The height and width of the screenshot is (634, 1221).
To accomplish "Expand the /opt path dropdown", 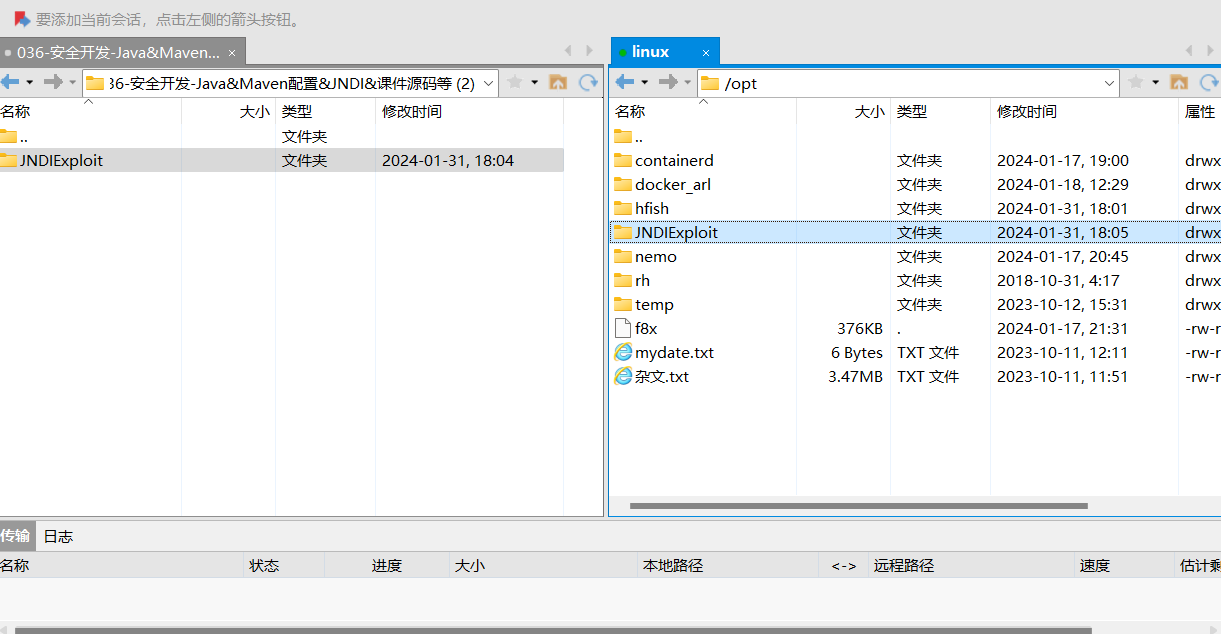I will 1109,83.
